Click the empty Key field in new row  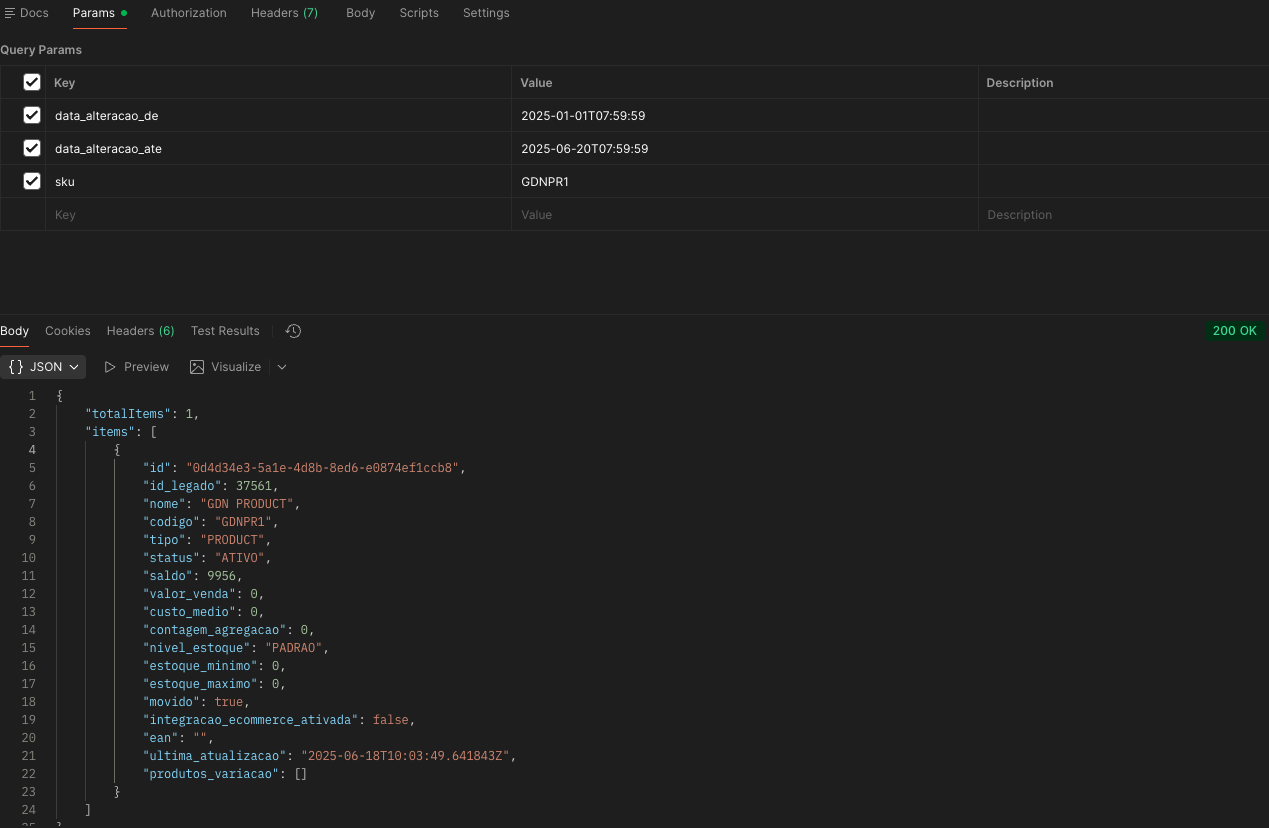[277, 215]
